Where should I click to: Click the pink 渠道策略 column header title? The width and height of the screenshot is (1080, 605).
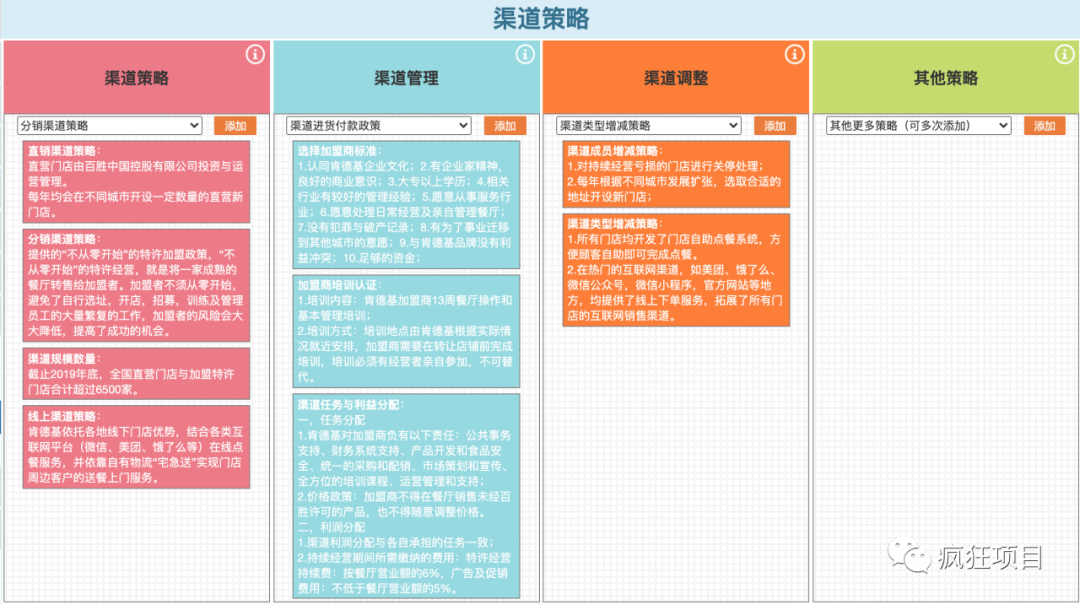[x=136, y=78]
